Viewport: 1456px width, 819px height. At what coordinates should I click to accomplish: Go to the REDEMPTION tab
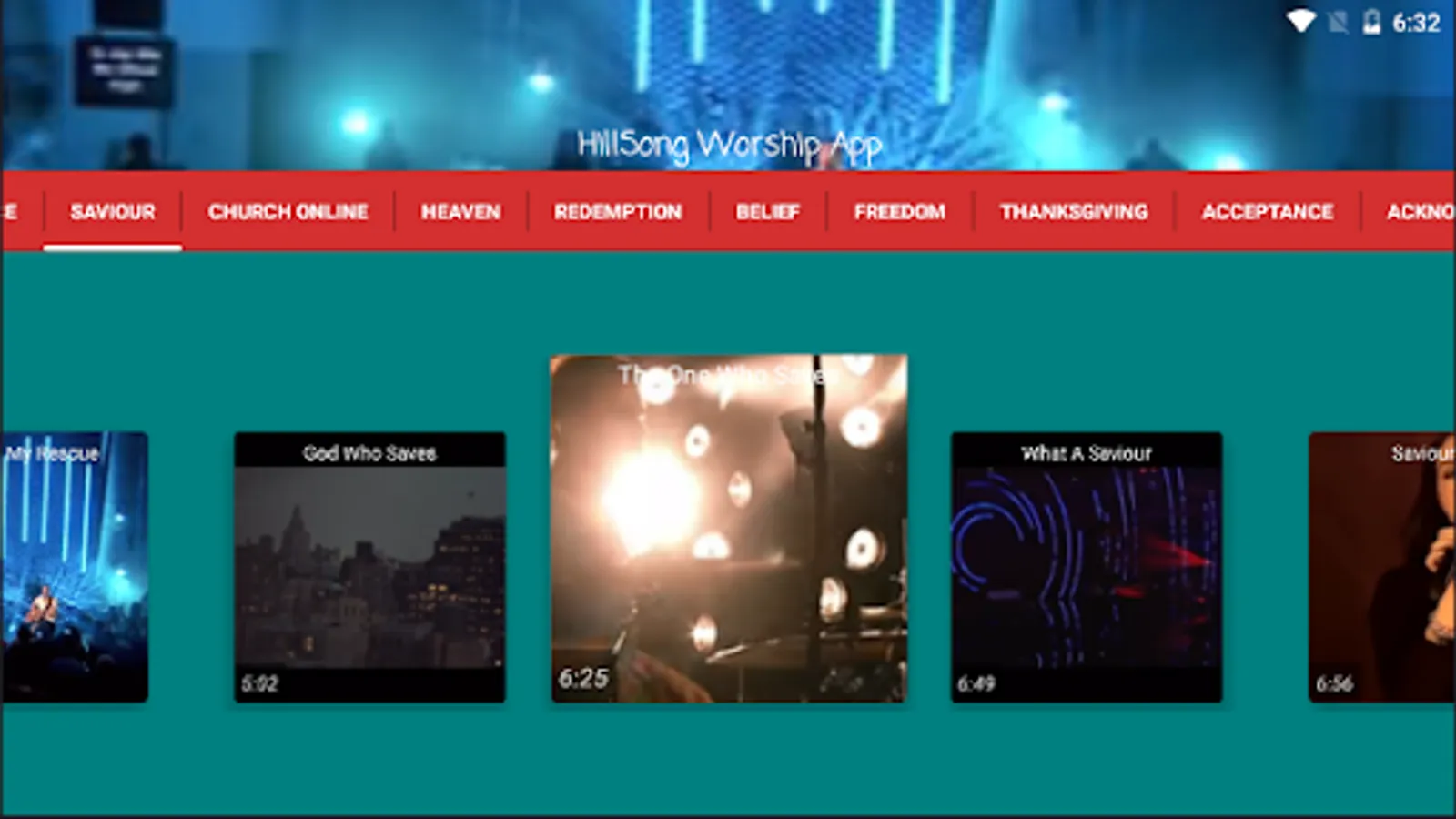[x=618, y=212]
